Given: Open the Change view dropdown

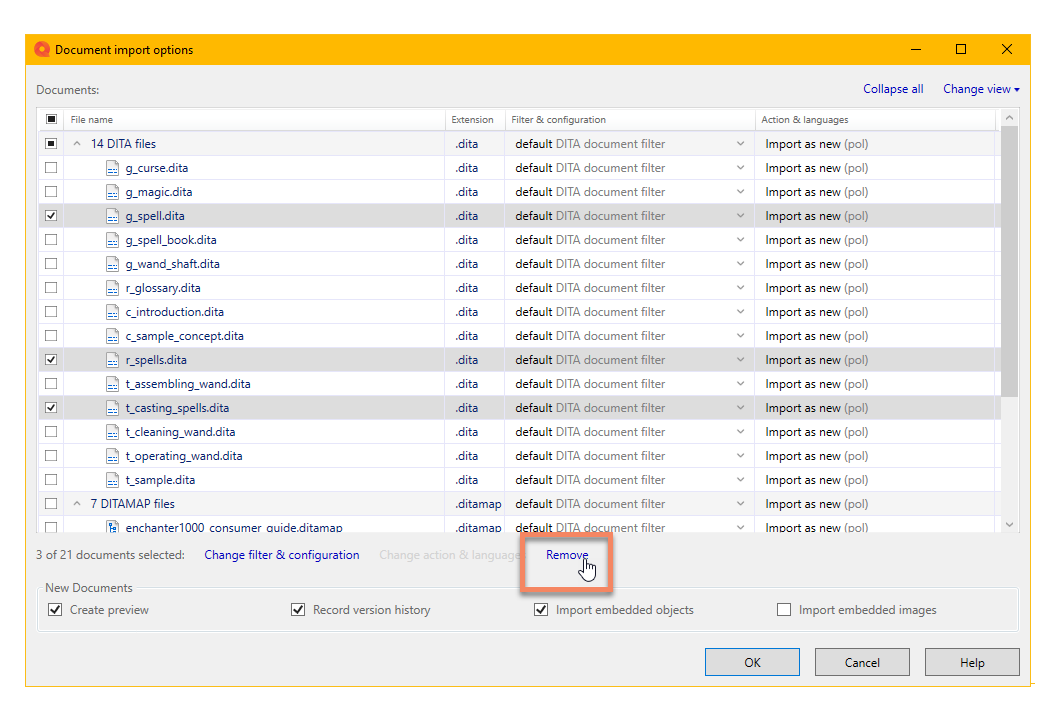Looking at the screenshot, I should (x=980, y=88).
